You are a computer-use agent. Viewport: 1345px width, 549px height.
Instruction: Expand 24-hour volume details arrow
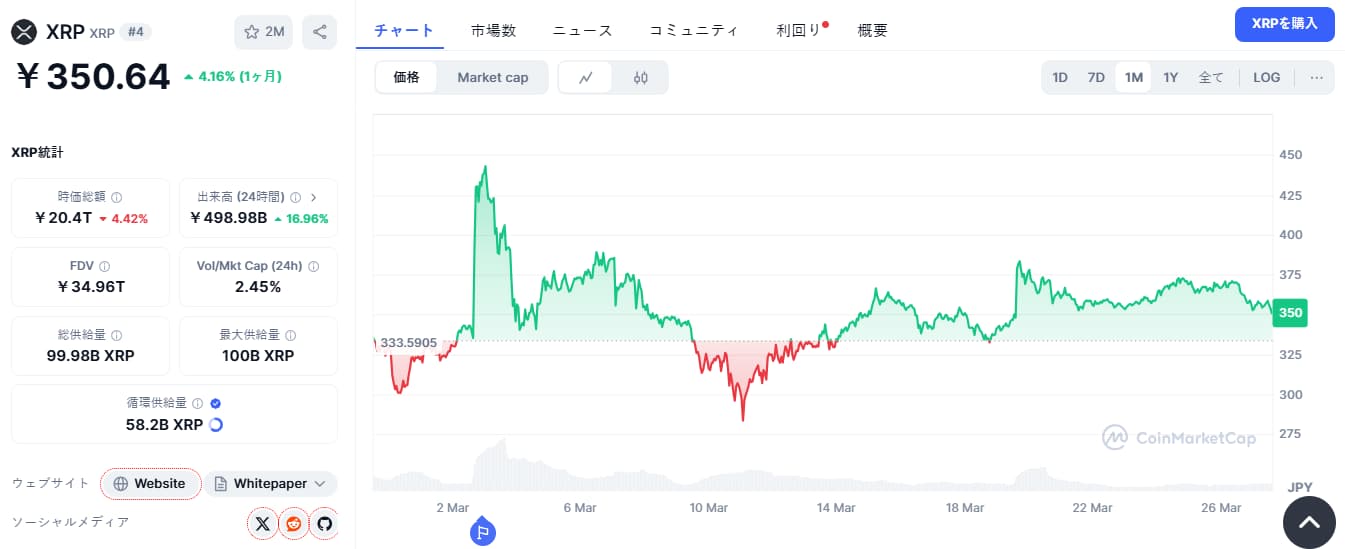point(313,197)
